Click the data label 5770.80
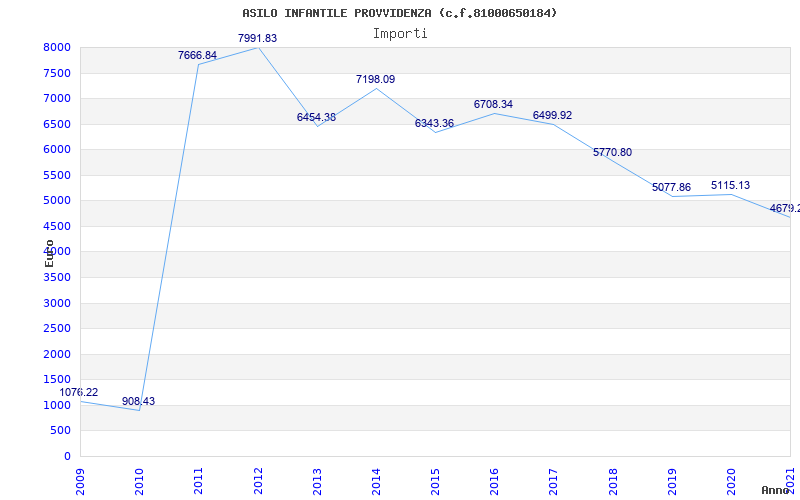This screenshot has height=500, width=800. pyautogui.click(x=612, y=153)
